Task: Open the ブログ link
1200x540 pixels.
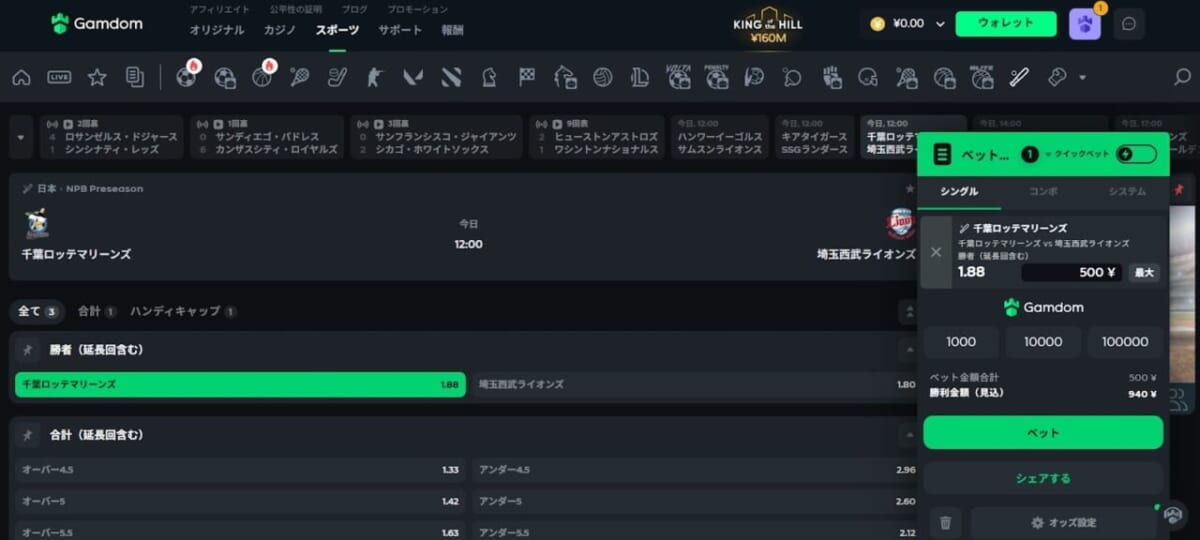Action: [355, 9]
